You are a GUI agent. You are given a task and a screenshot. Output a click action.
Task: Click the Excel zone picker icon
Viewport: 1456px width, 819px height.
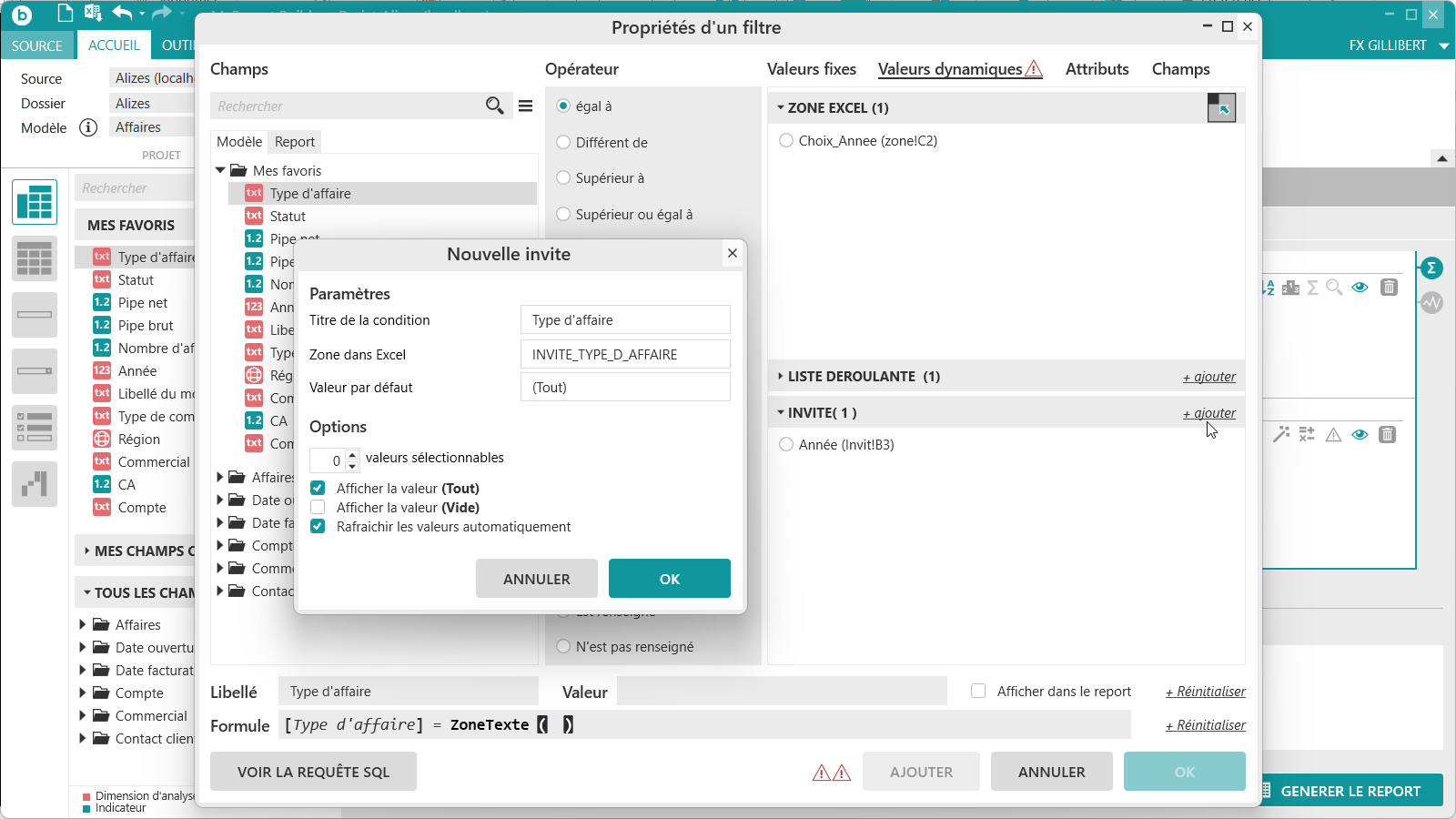(x=1221, y=107)
